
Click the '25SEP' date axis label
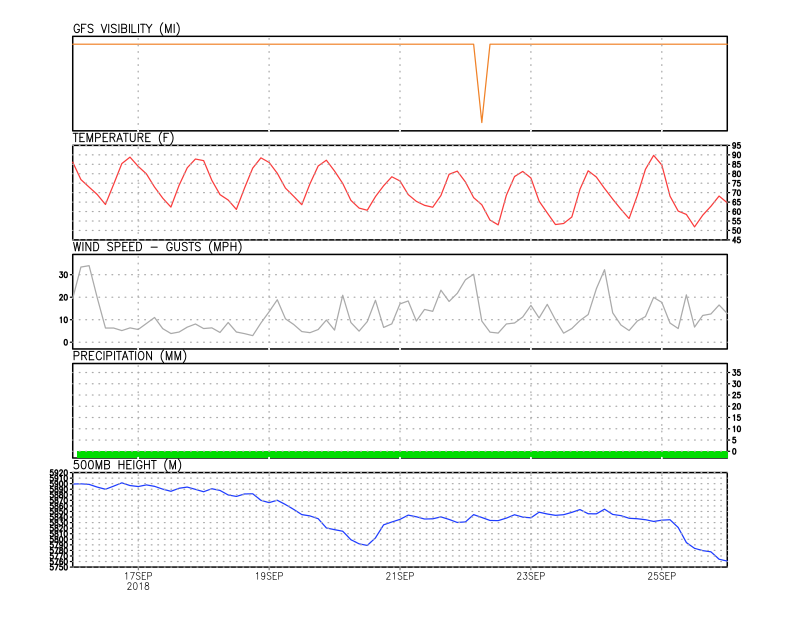point(662,576)
